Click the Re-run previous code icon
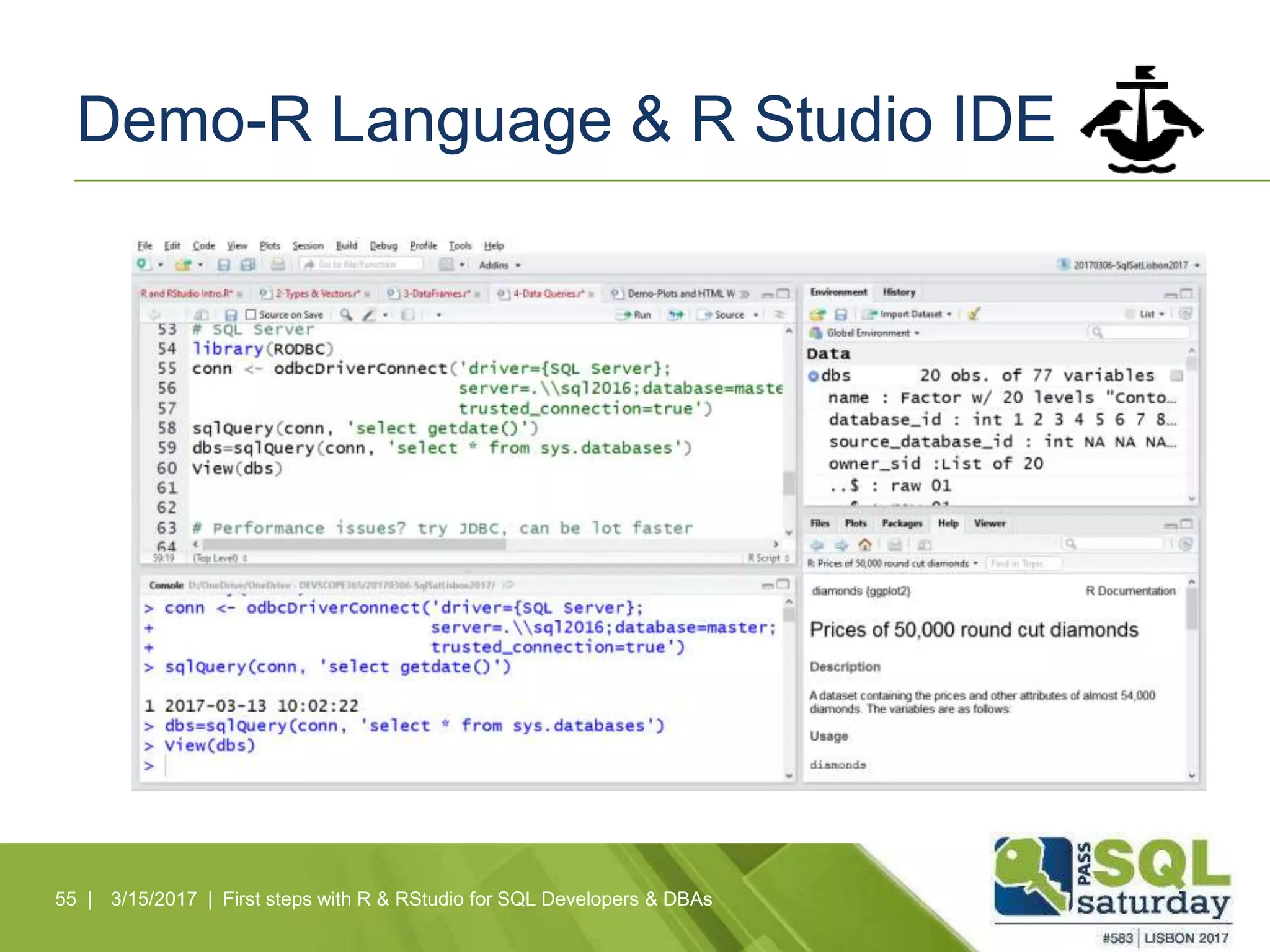Screen dimensions: 1270x952 point(675,315)
